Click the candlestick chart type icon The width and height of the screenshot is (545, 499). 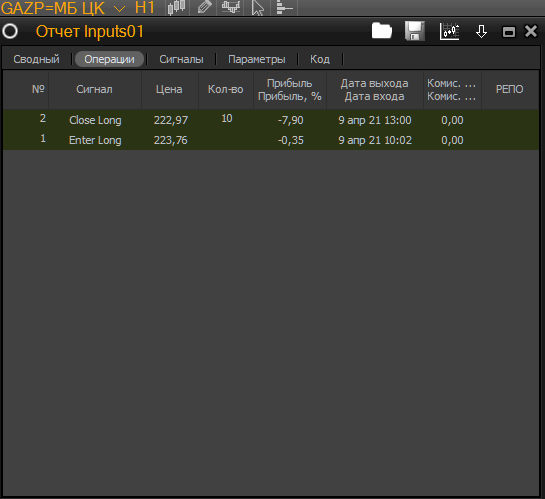point(177,7)
